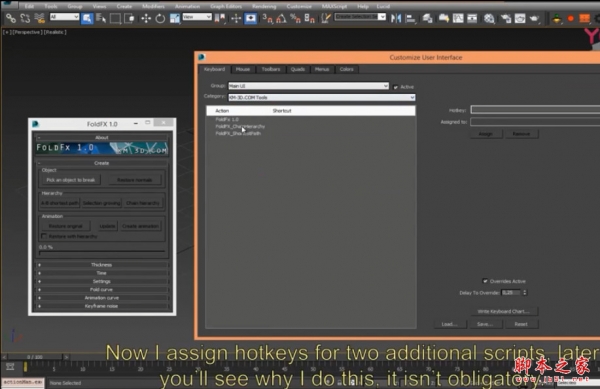
Task: Toggle Overrides Active checkbox
Action: (x=485, y=281)
